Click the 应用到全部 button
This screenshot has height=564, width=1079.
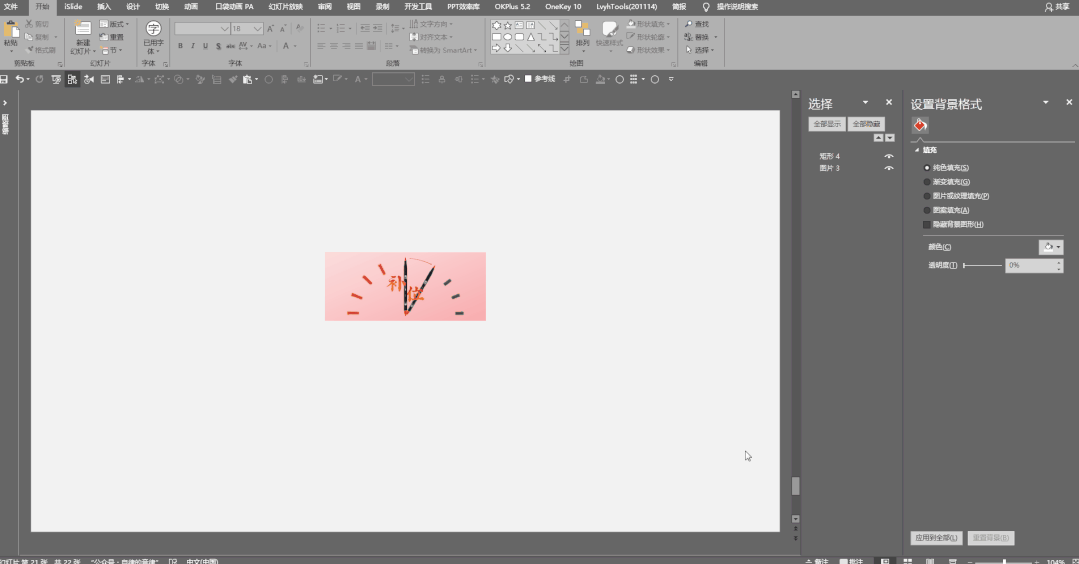tap(937, 538)
